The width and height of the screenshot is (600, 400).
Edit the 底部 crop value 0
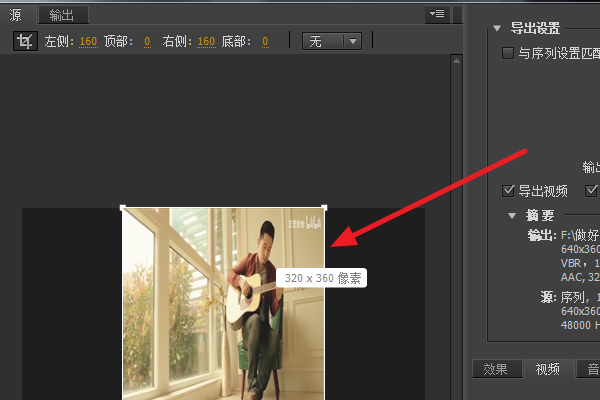(265, 41)
